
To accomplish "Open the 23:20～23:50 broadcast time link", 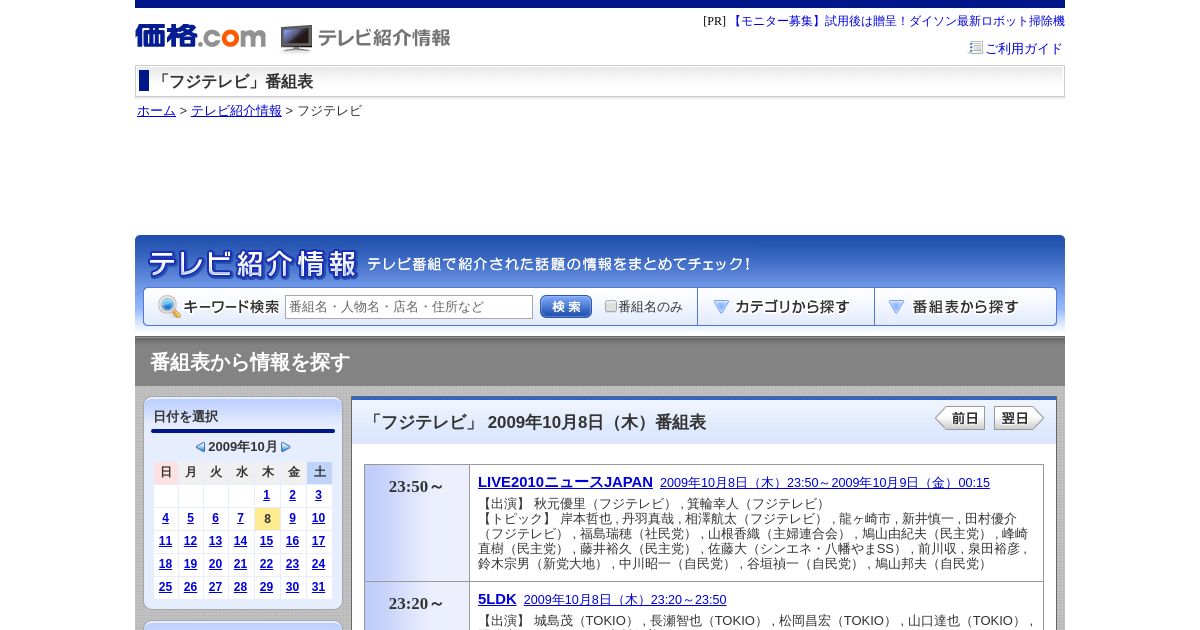I will [625, 600].
